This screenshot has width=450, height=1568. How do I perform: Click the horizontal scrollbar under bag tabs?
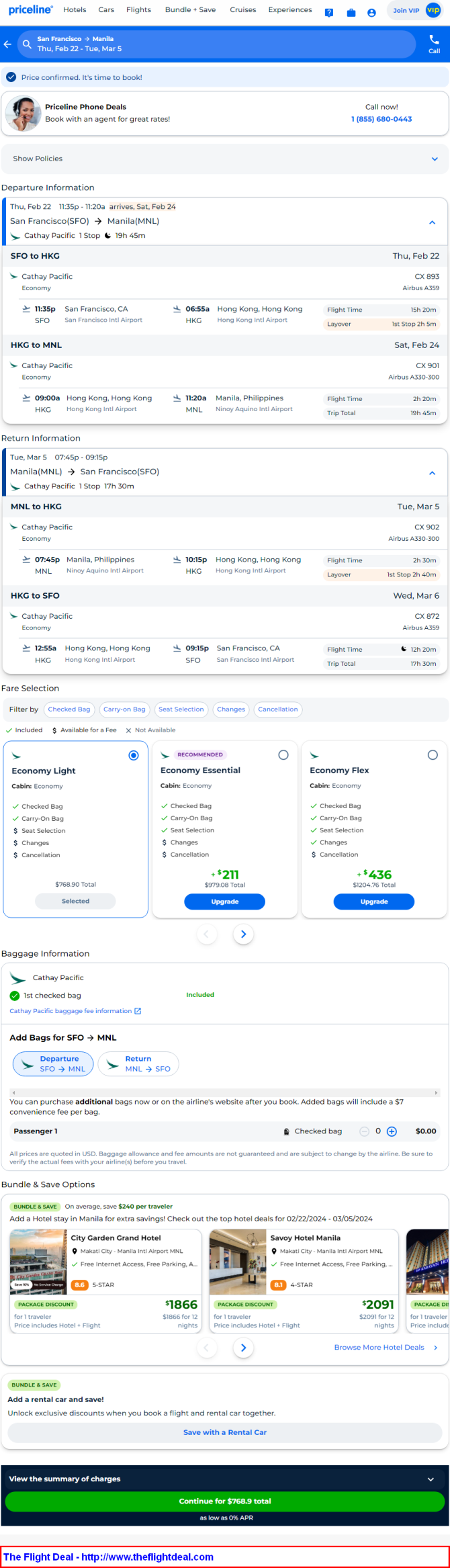coord(225,1093)
